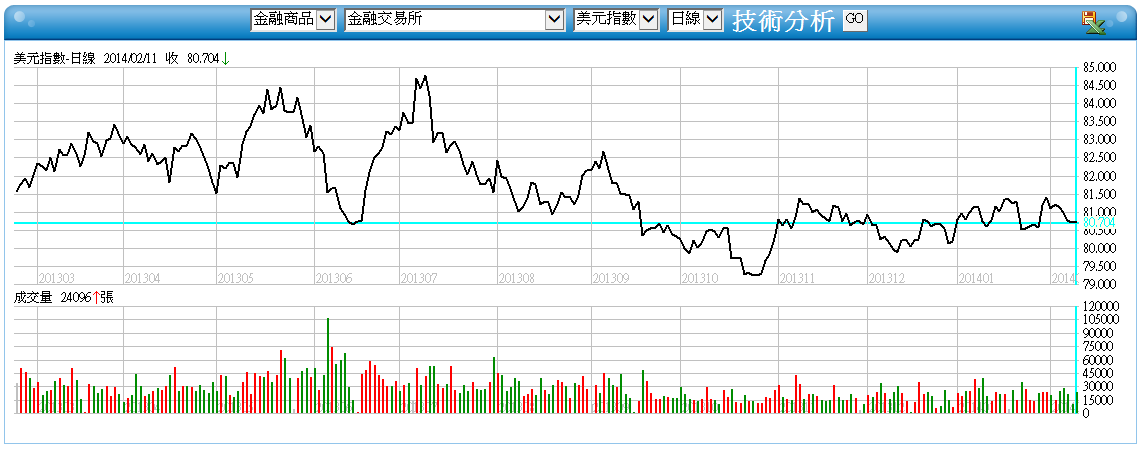Select the cyan 80.704 price label
Viewport: 1143px width, 451px height.
point(1099,222)
